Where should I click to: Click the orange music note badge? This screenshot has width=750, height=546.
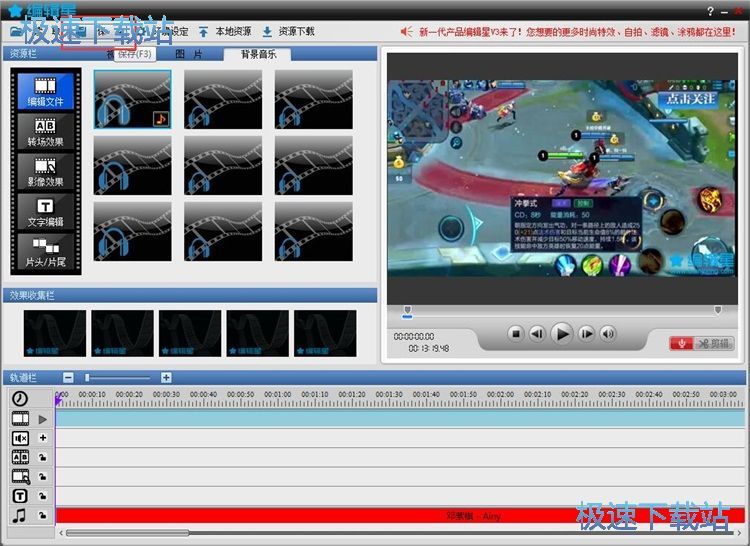tap(161, 119)
